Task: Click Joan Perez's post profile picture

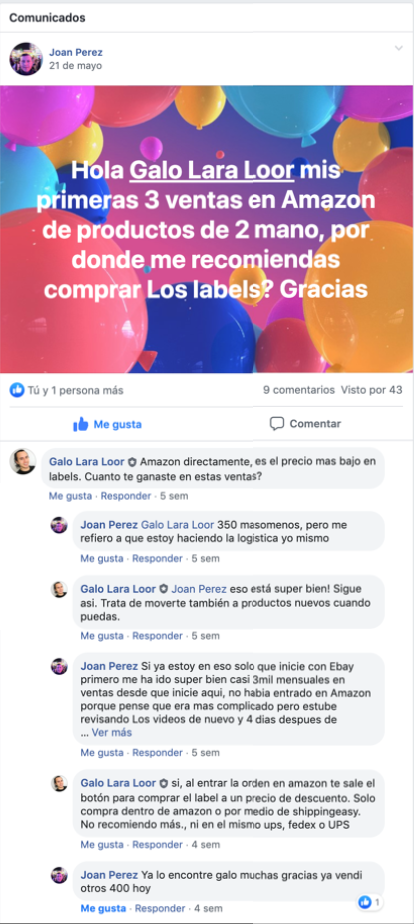Action: [x=26, y=59]
